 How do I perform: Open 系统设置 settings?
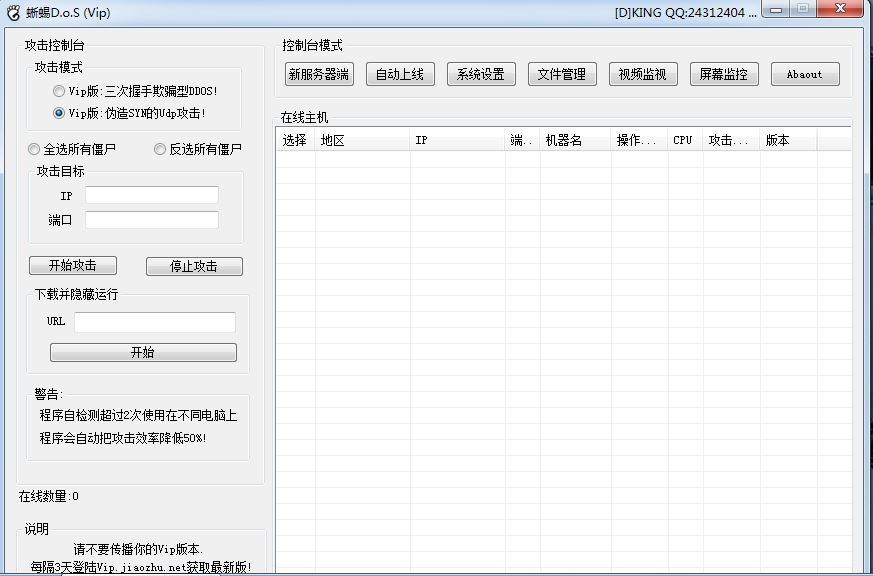coord(481,74)
